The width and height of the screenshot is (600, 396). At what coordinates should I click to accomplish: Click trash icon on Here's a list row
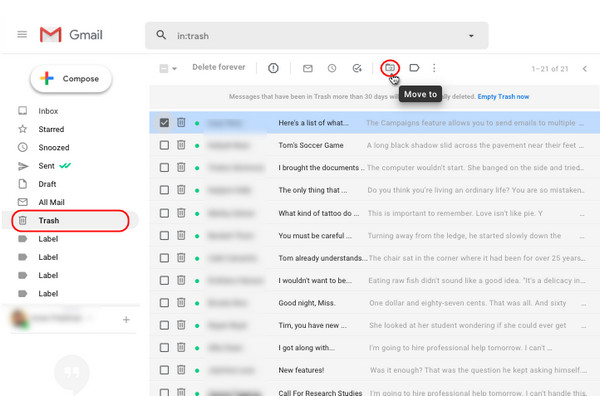[x=181, y=122]
